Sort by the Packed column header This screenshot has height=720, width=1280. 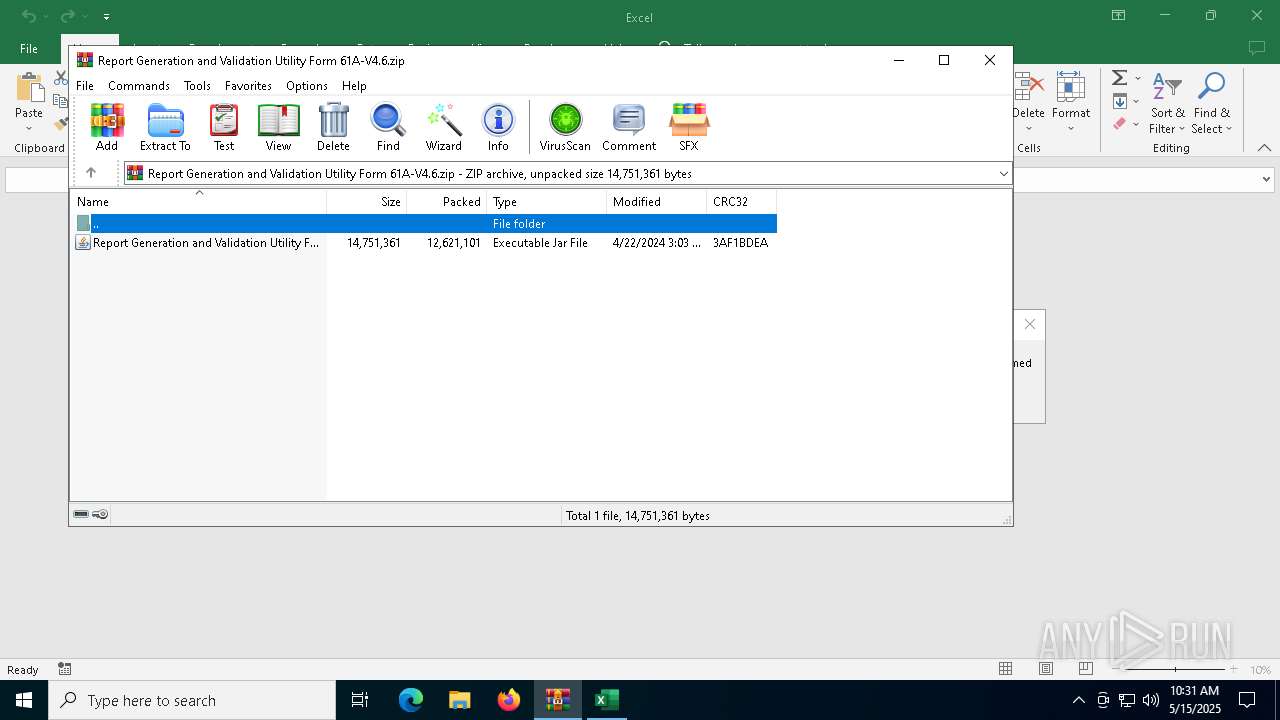[447, 202]
